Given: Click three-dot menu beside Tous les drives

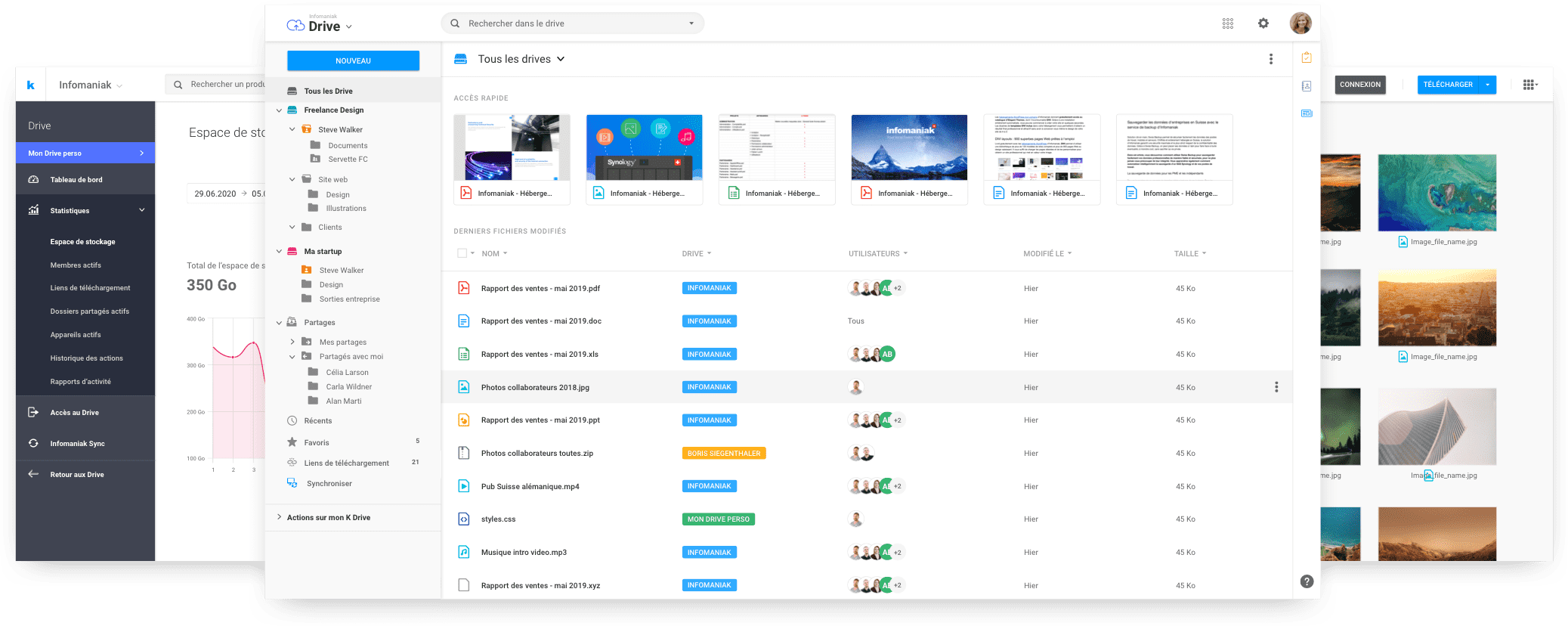Looking at the screenshot, I should (x=1270, y=59).
